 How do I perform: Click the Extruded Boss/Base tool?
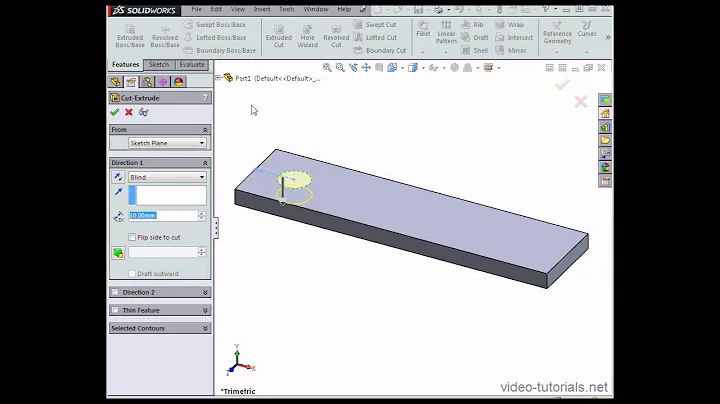[x=130, y=36]
